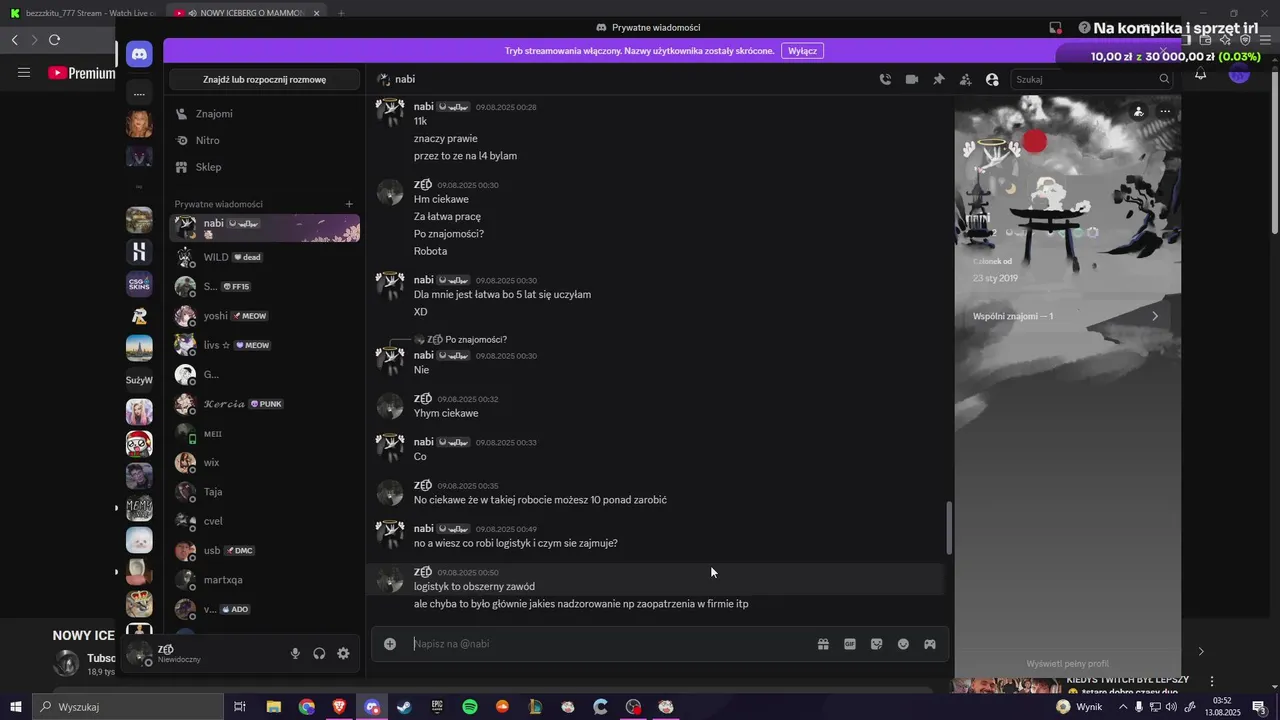Toggle microphone mute in user panel
This screenshot has height=720, width=1280.
click(x=295, y=653)
